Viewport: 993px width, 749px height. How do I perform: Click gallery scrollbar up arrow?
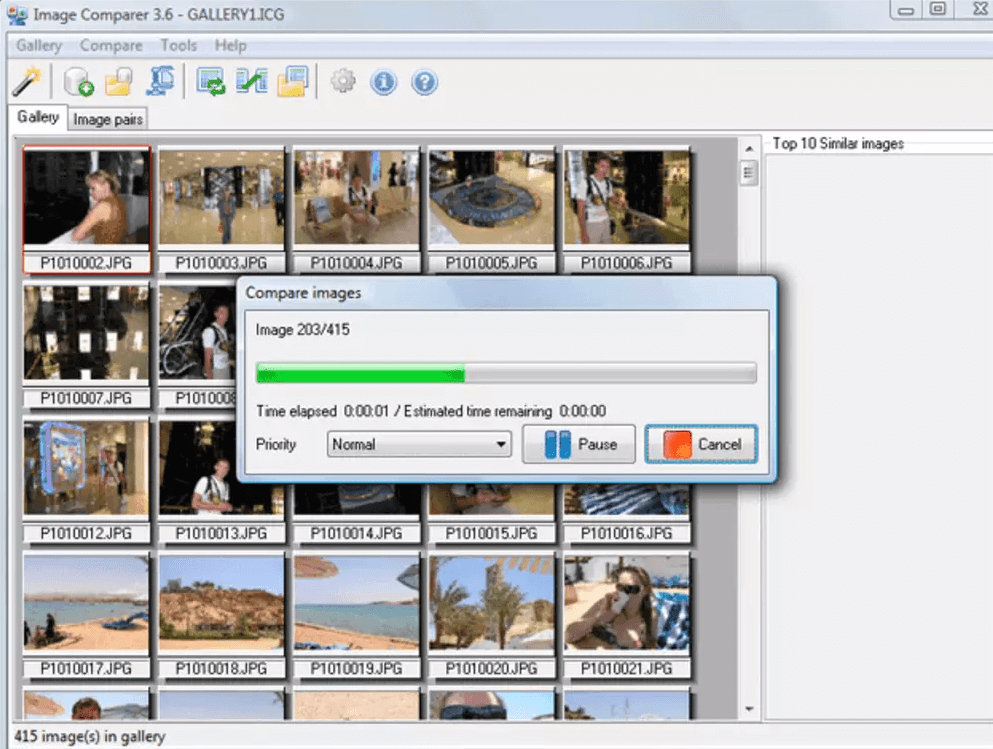[x=749, y=148]
